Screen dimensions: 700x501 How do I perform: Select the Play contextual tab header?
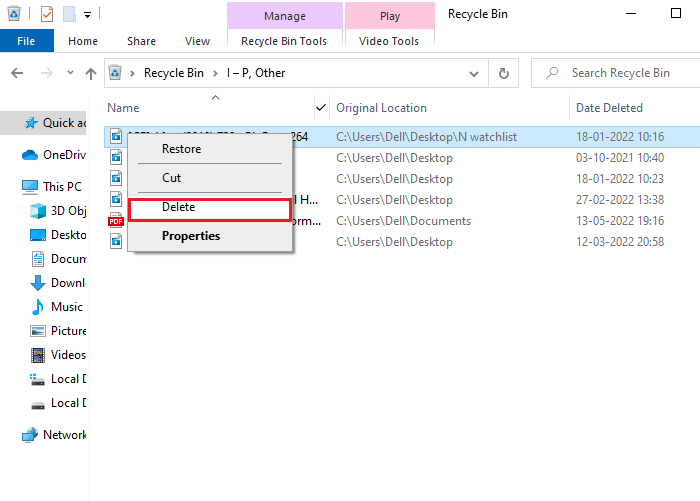click(x=390, y=16)
